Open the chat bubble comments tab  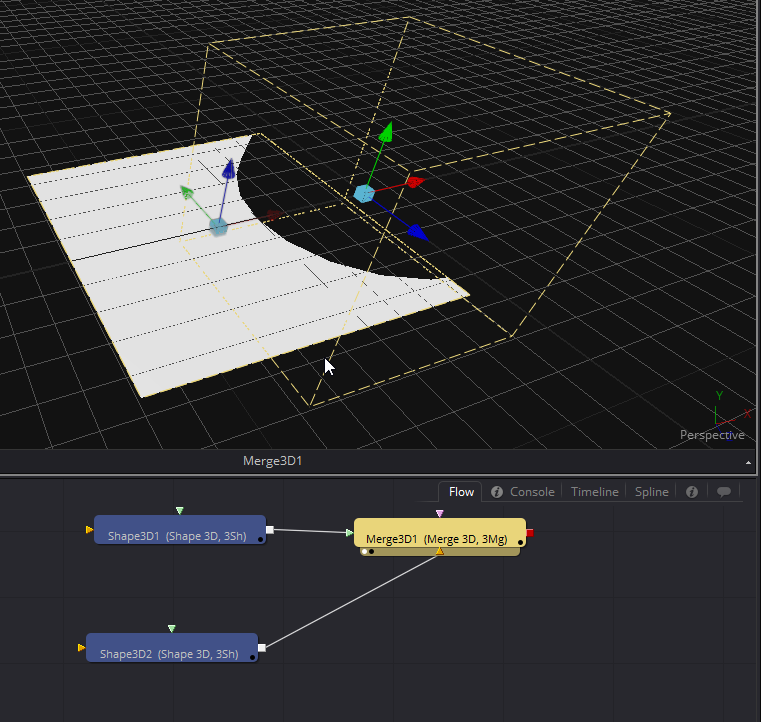(x=724, y=492)
